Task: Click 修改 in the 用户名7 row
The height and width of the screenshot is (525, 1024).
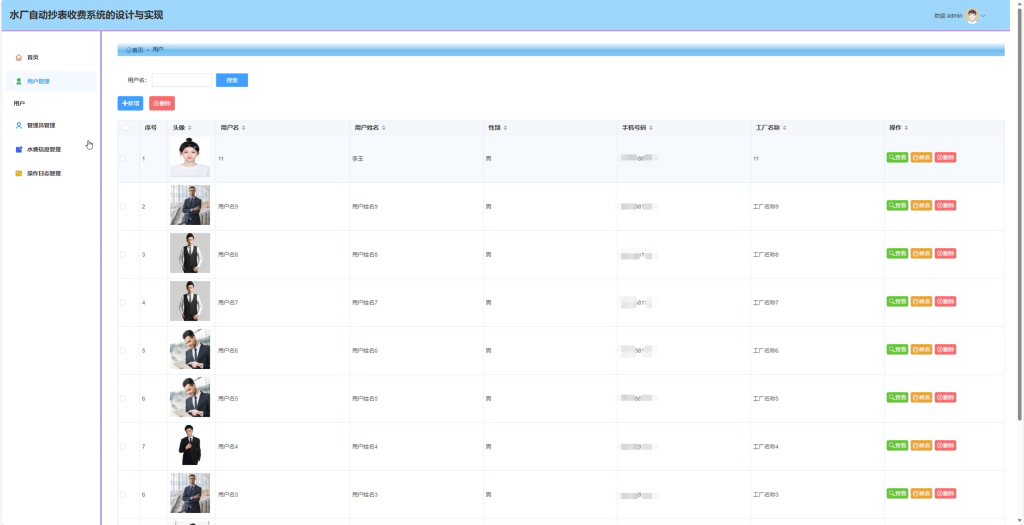Action: pos(921,301)
